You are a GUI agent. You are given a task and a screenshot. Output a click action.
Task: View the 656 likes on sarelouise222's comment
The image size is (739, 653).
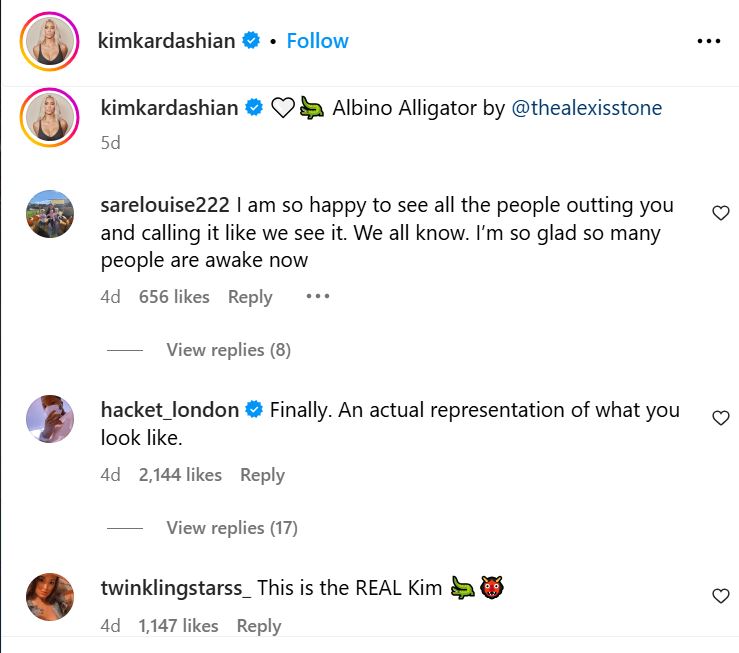coord(174,297)
